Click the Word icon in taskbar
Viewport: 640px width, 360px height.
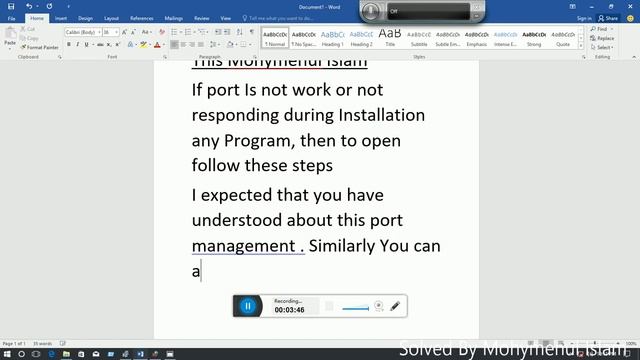coord(140,354)
